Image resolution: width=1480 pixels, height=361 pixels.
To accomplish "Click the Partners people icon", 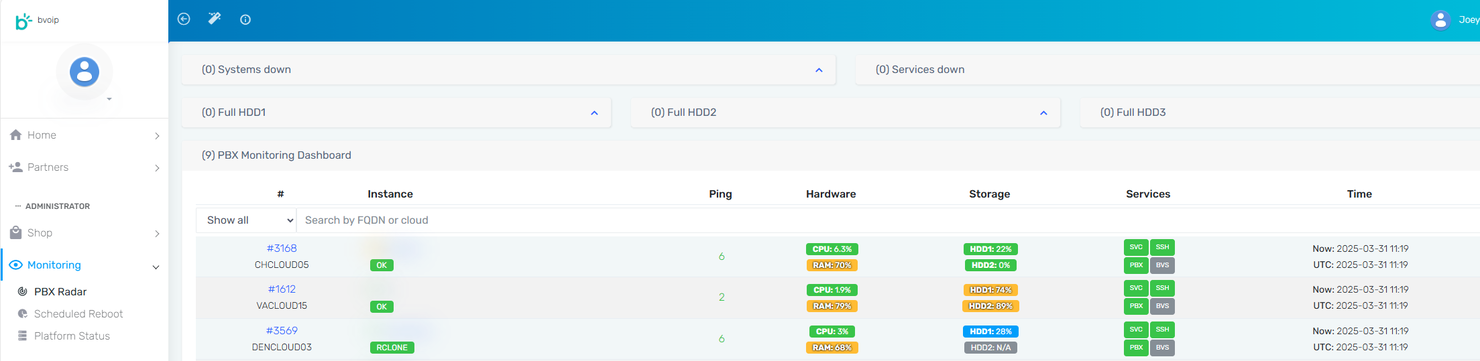I will pos(16,167).
